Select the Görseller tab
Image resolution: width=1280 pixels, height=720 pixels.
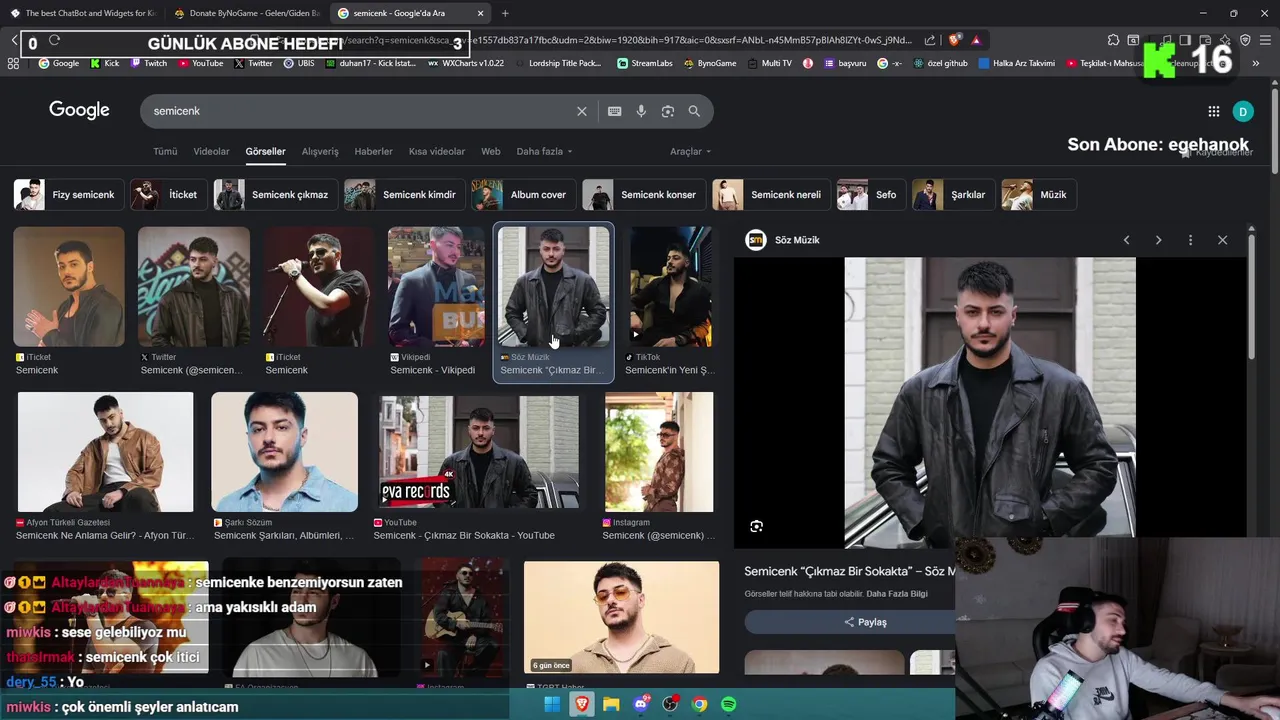pos(266,151)
